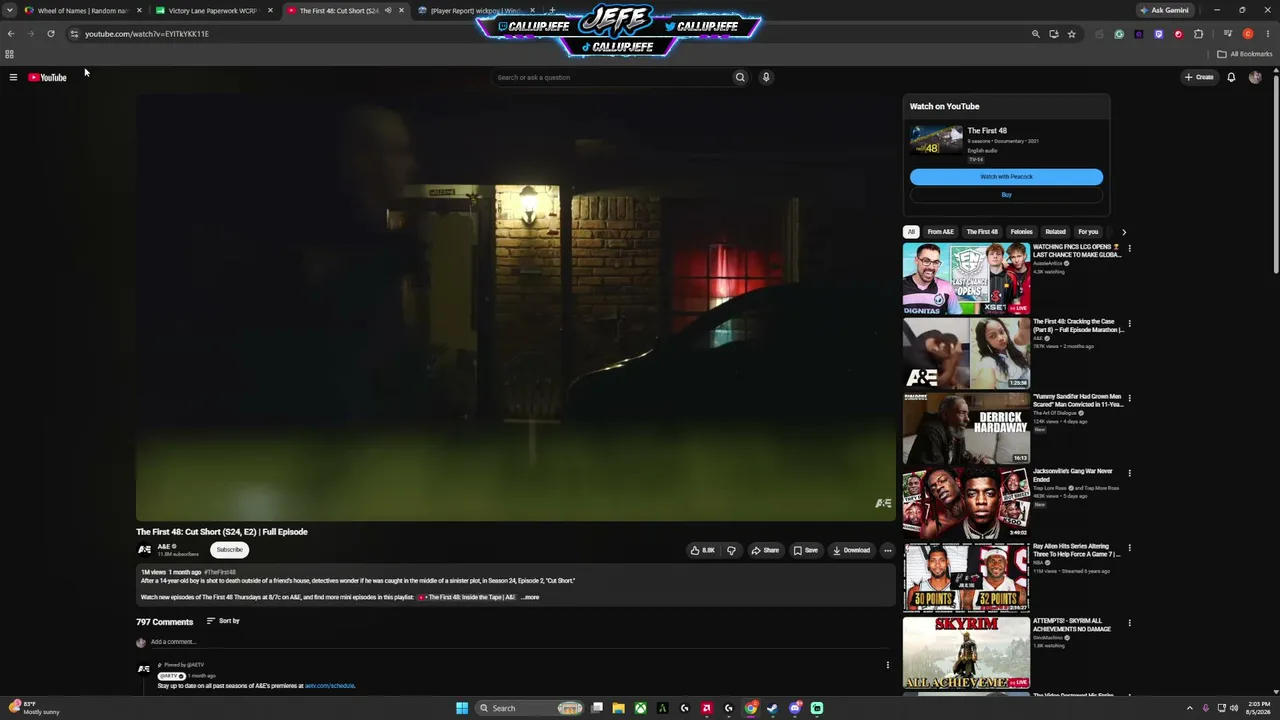Expand the description with ...more
The image size is (1280, 720).
[x=530, y=597]
